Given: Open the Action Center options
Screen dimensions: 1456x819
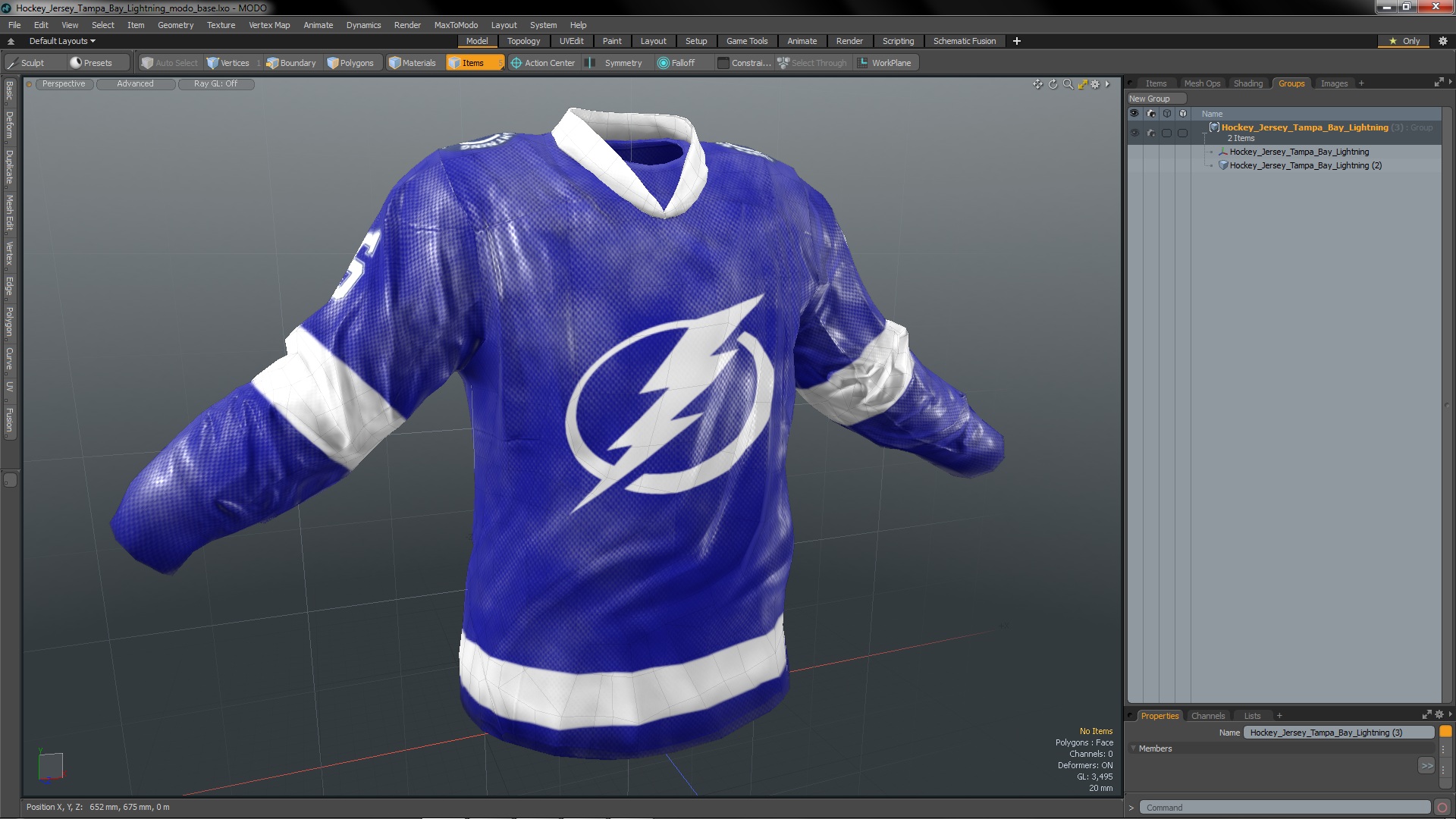Looking at the screenshot, I should click(x=543, y=63).
